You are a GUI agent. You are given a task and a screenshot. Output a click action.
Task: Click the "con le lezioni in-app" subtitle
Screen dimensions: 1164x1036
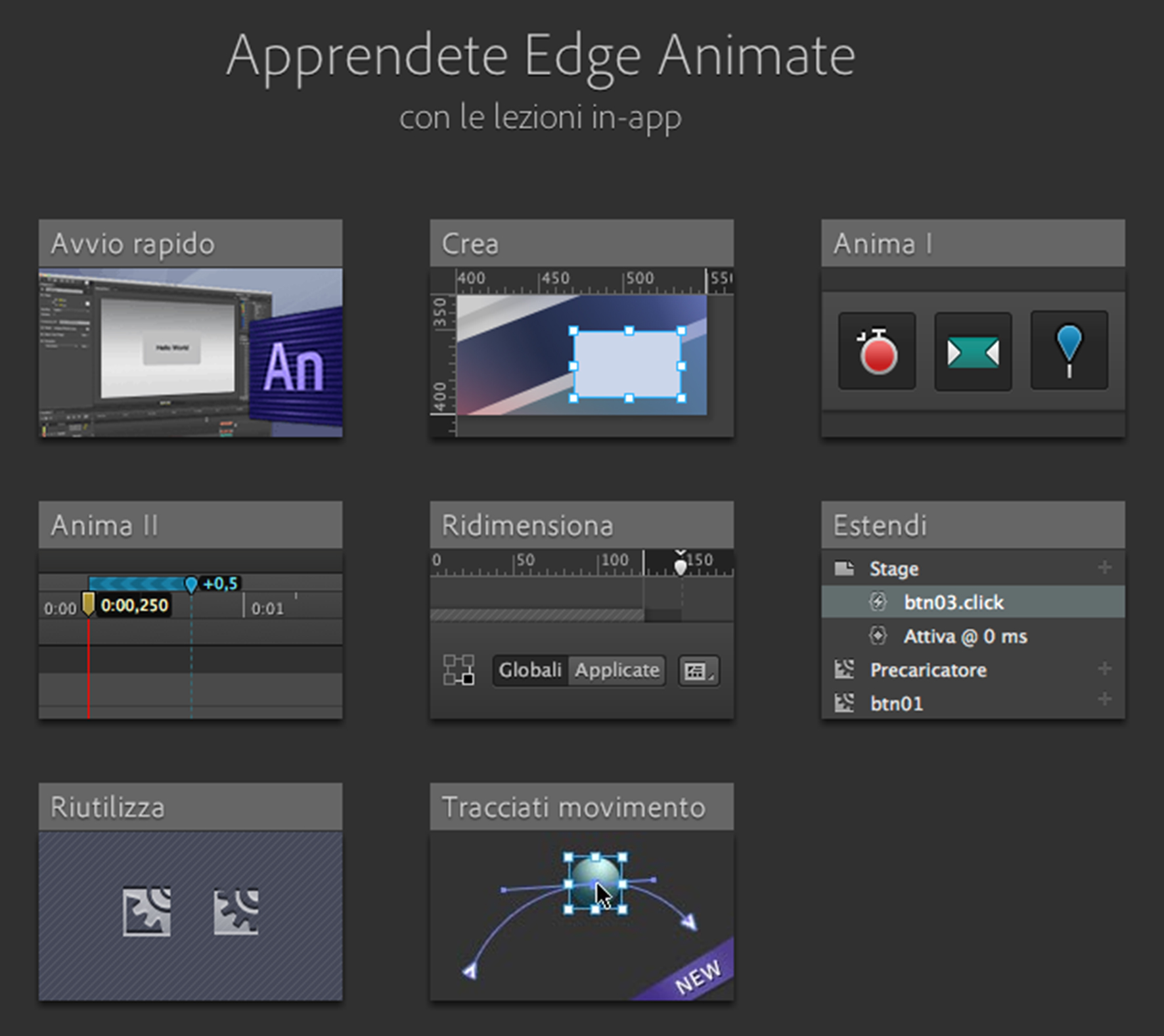[x=541, y=118]
